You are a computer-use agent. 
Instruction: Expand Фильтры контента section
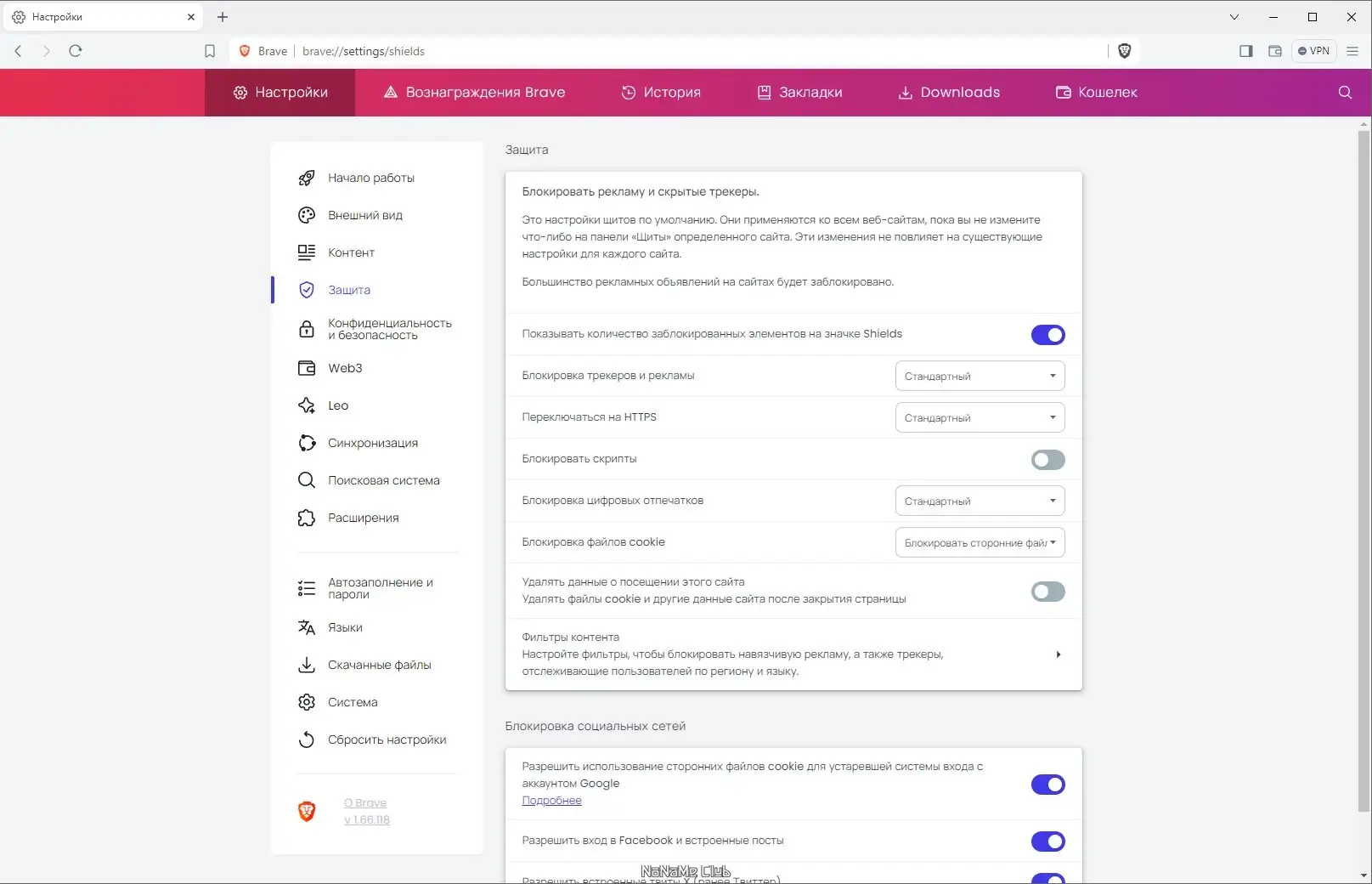point(1058,654)
